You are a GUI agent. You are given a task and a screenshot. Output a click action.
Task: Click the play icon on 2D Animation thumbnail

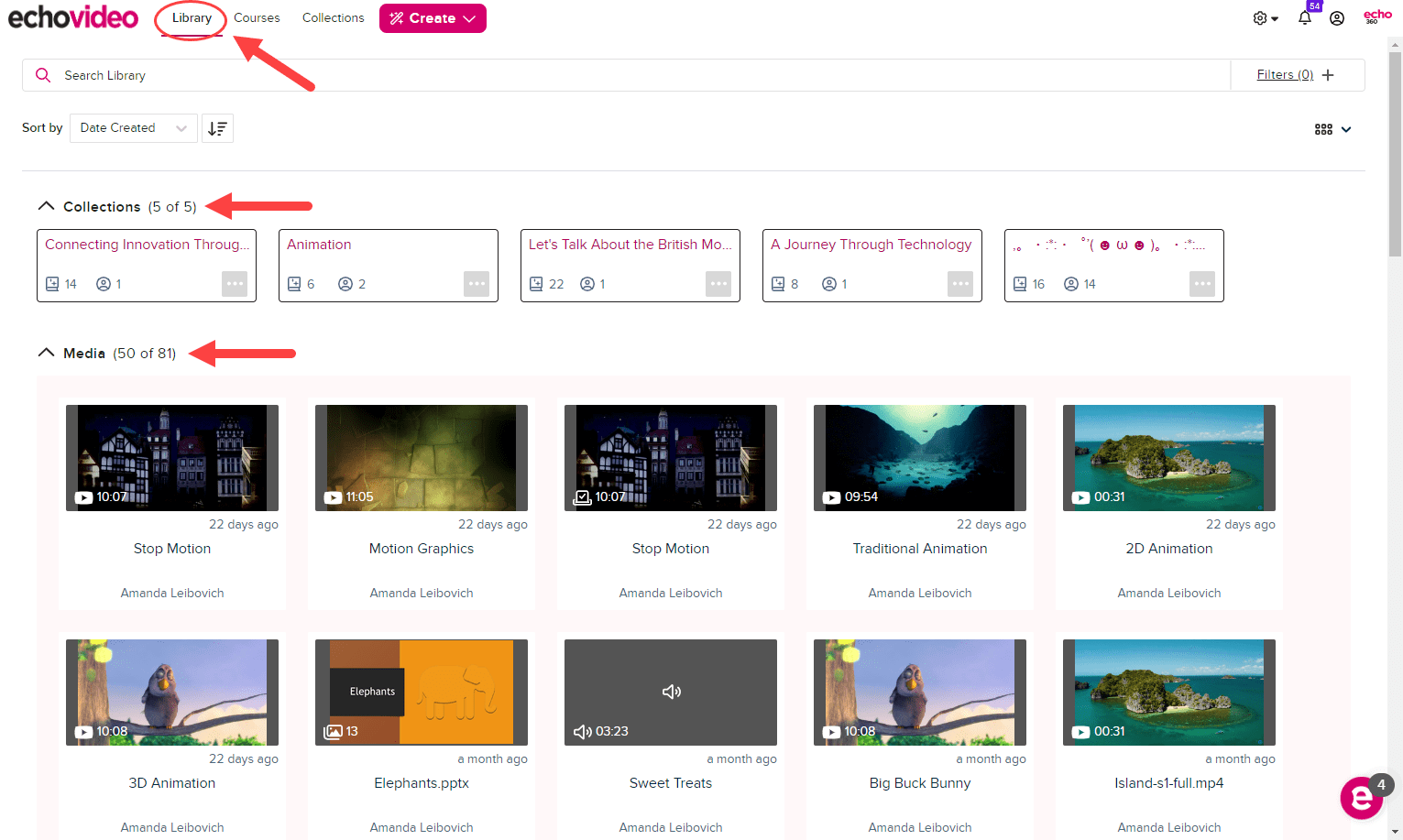1080,497
